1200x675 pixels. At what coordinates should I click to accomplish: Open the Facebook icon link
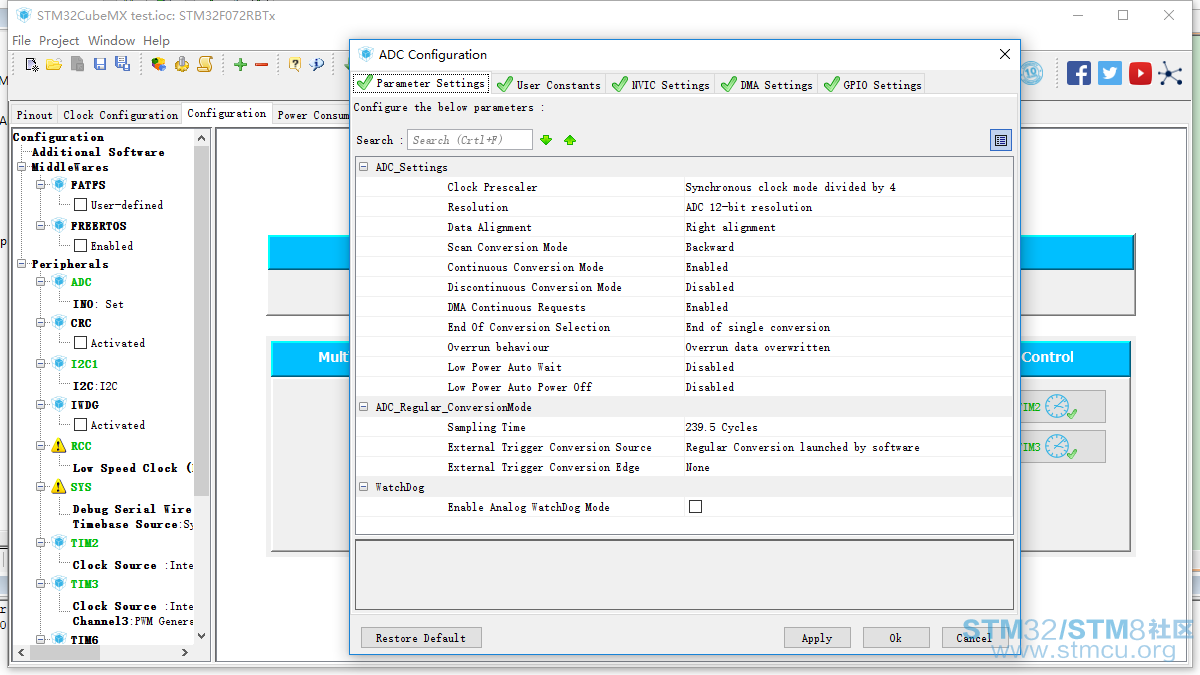coord(1079,73)
